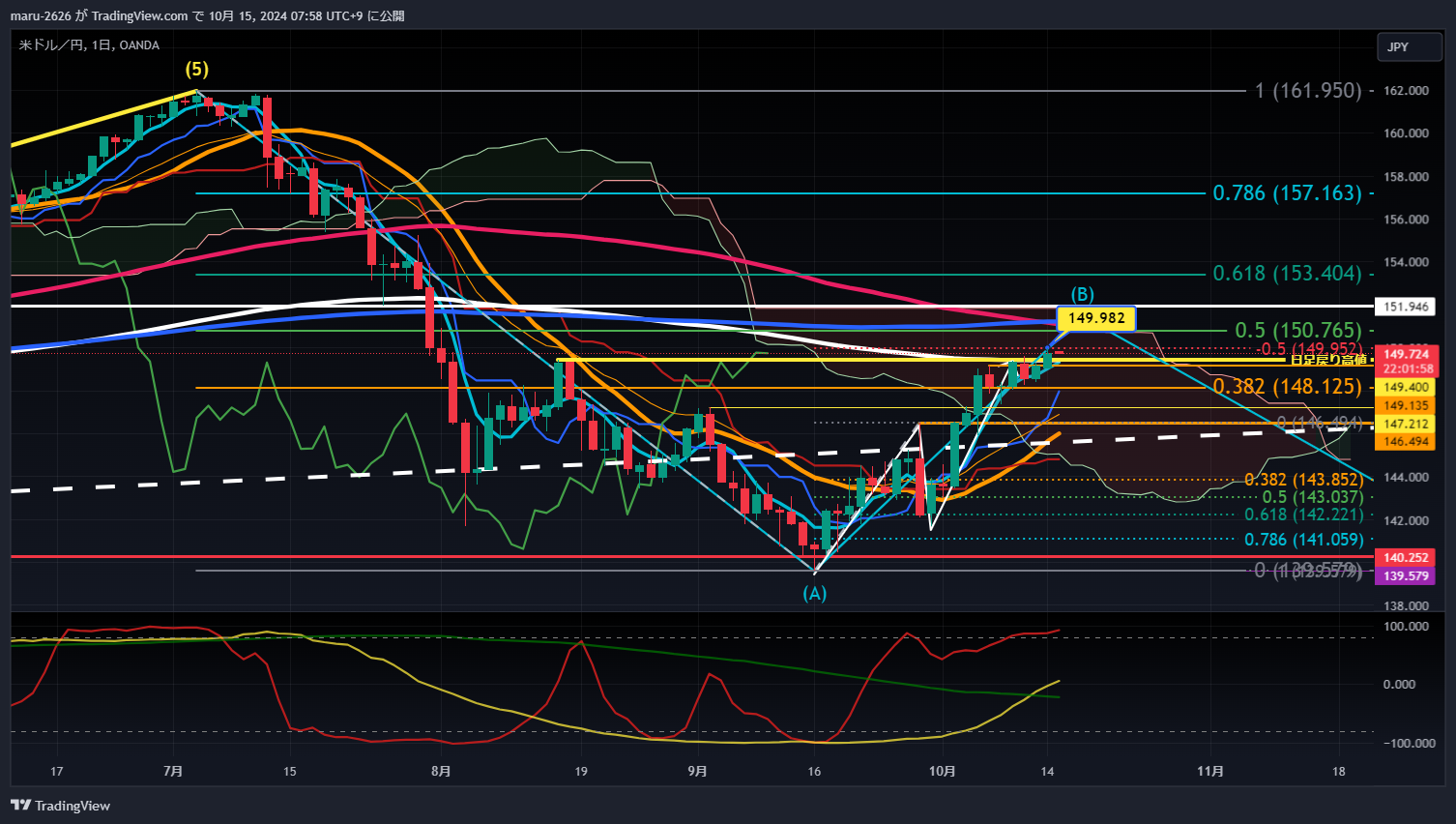Click the yellow 149.400 price tag

[1406, 387]
